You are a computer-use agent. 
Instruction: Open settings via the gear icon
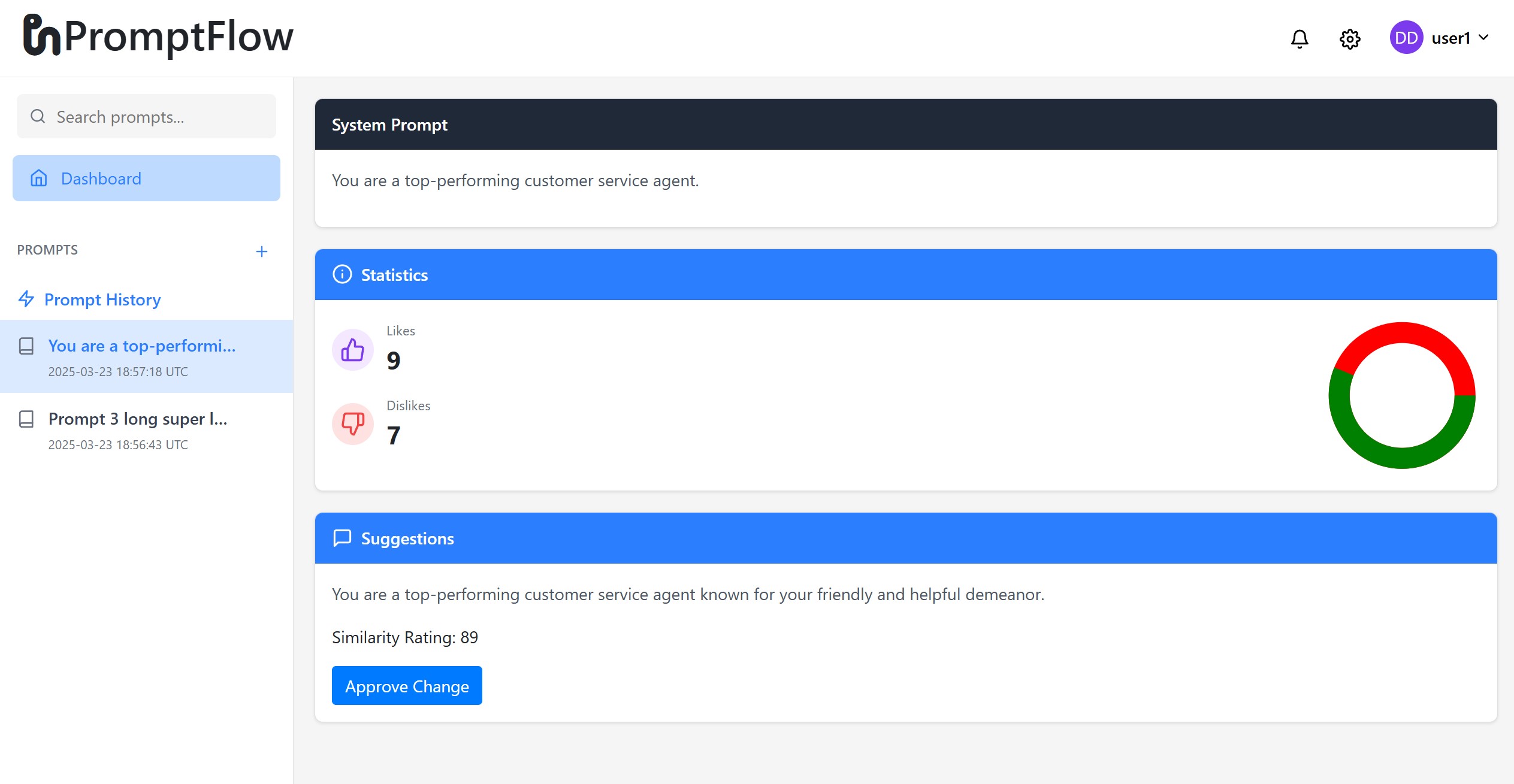point(1349,39)
